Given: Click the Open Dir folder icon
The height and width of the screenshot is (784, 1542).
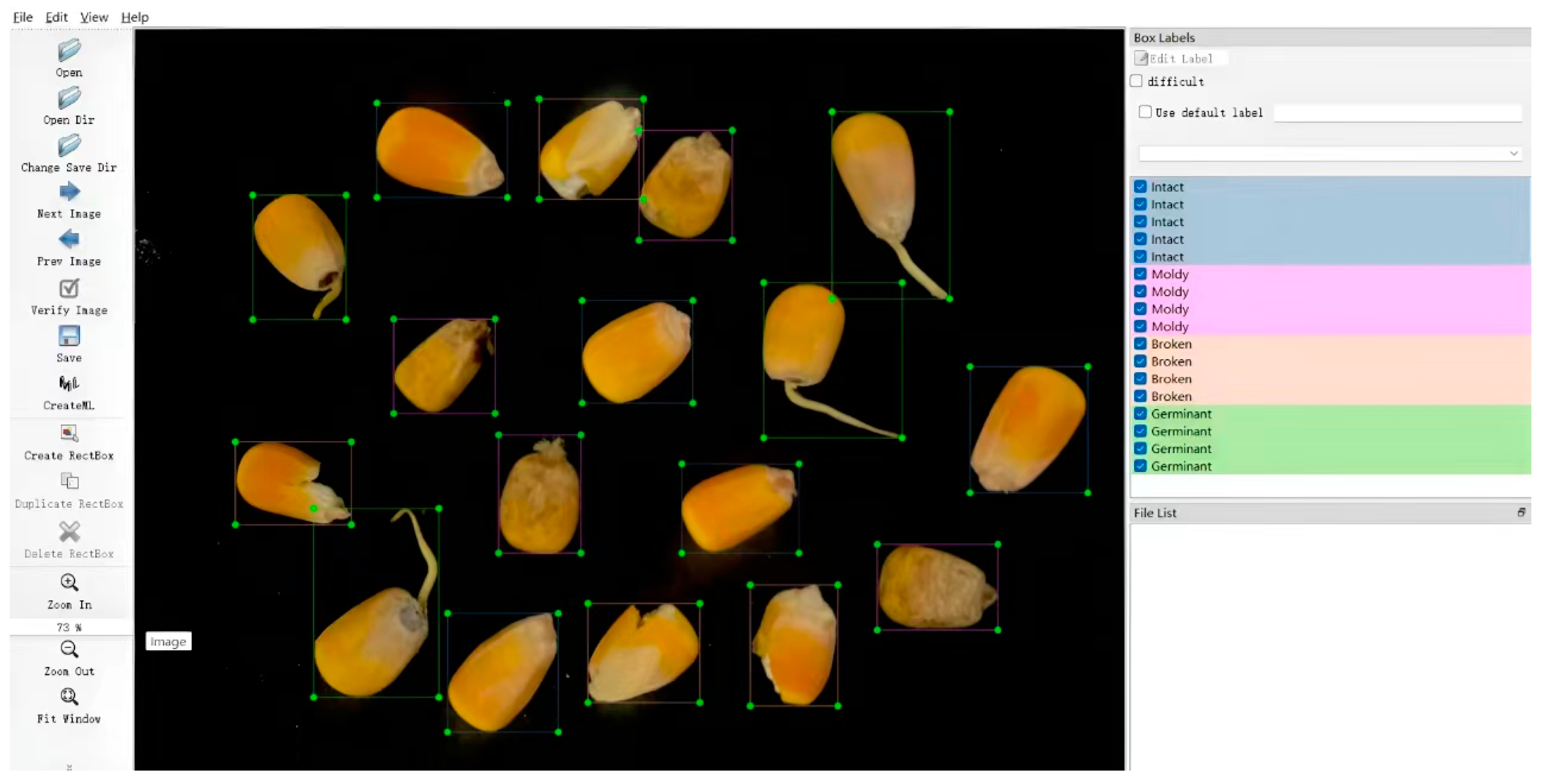Looking at the screenshot, I should 69,98.
